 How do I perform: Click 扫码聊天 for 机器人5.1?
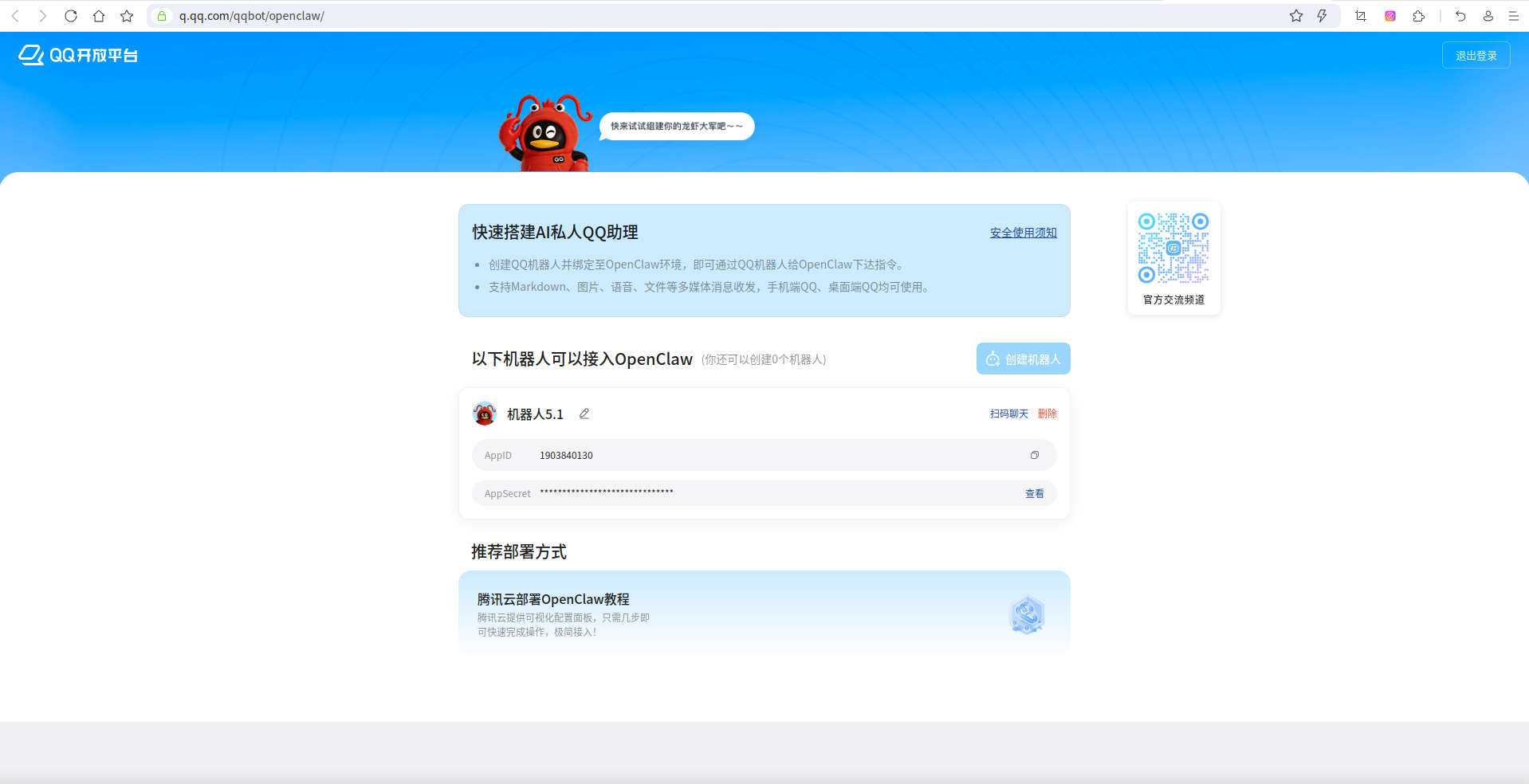(1009, 414)
